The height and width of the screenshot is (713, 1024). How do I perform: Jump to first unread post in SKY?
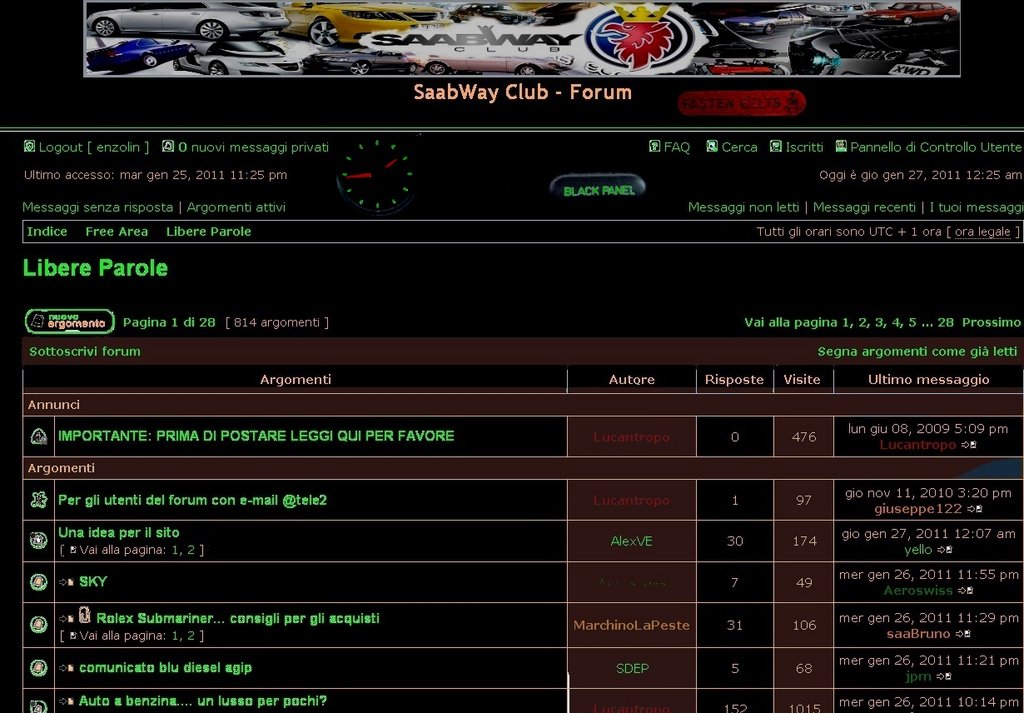pyautogui.click(x=67, y=582)
